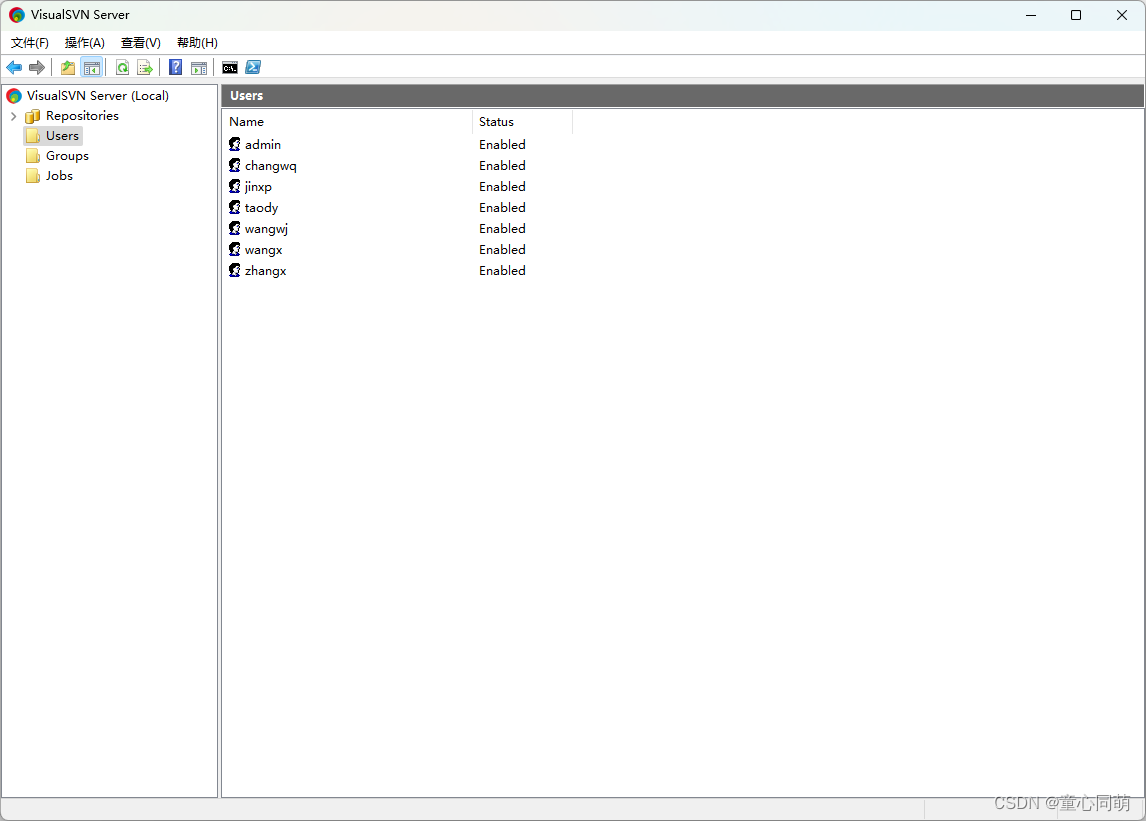Select the admin user icon
1146x821 pixels.
tap(235, 144)
